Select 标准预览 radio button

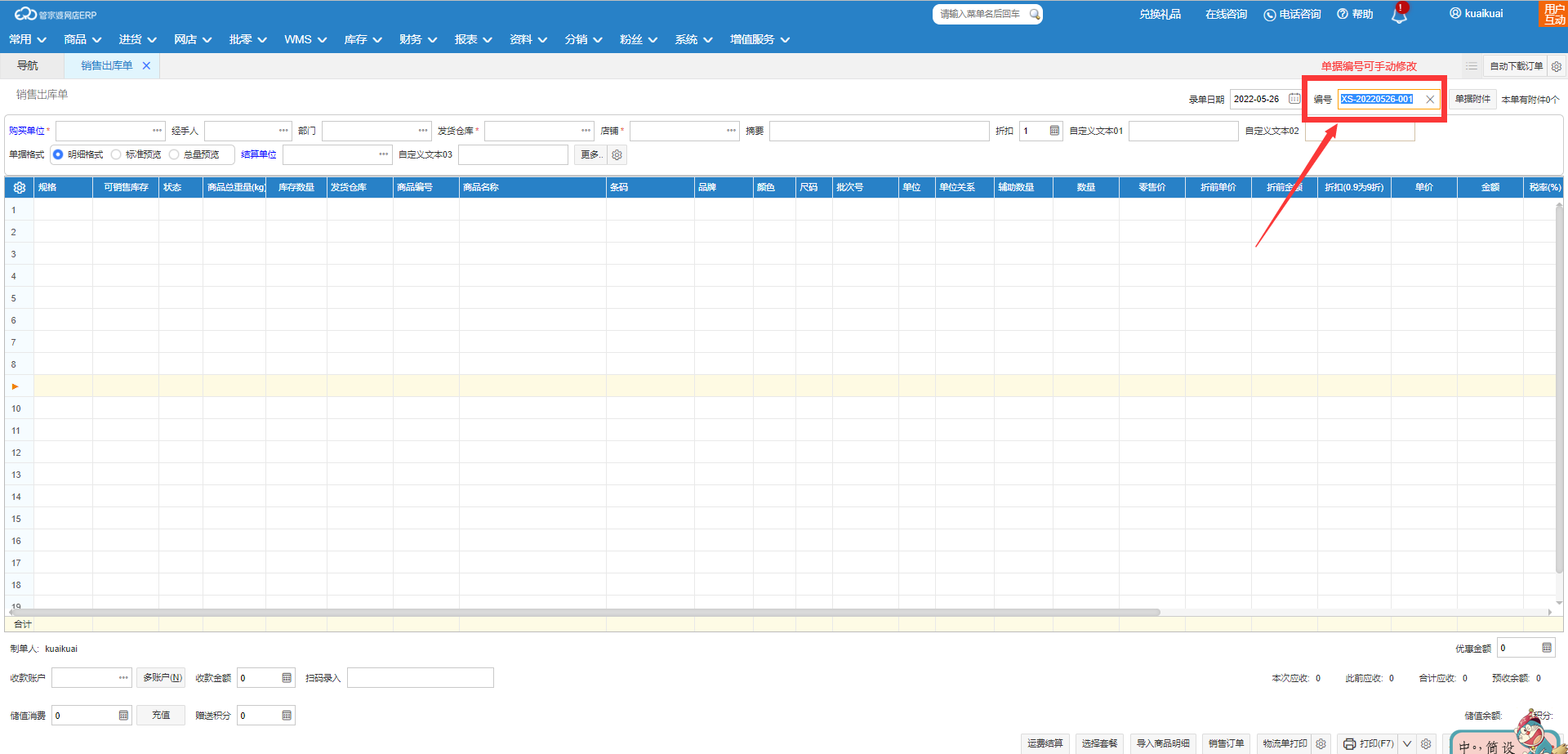116,154
